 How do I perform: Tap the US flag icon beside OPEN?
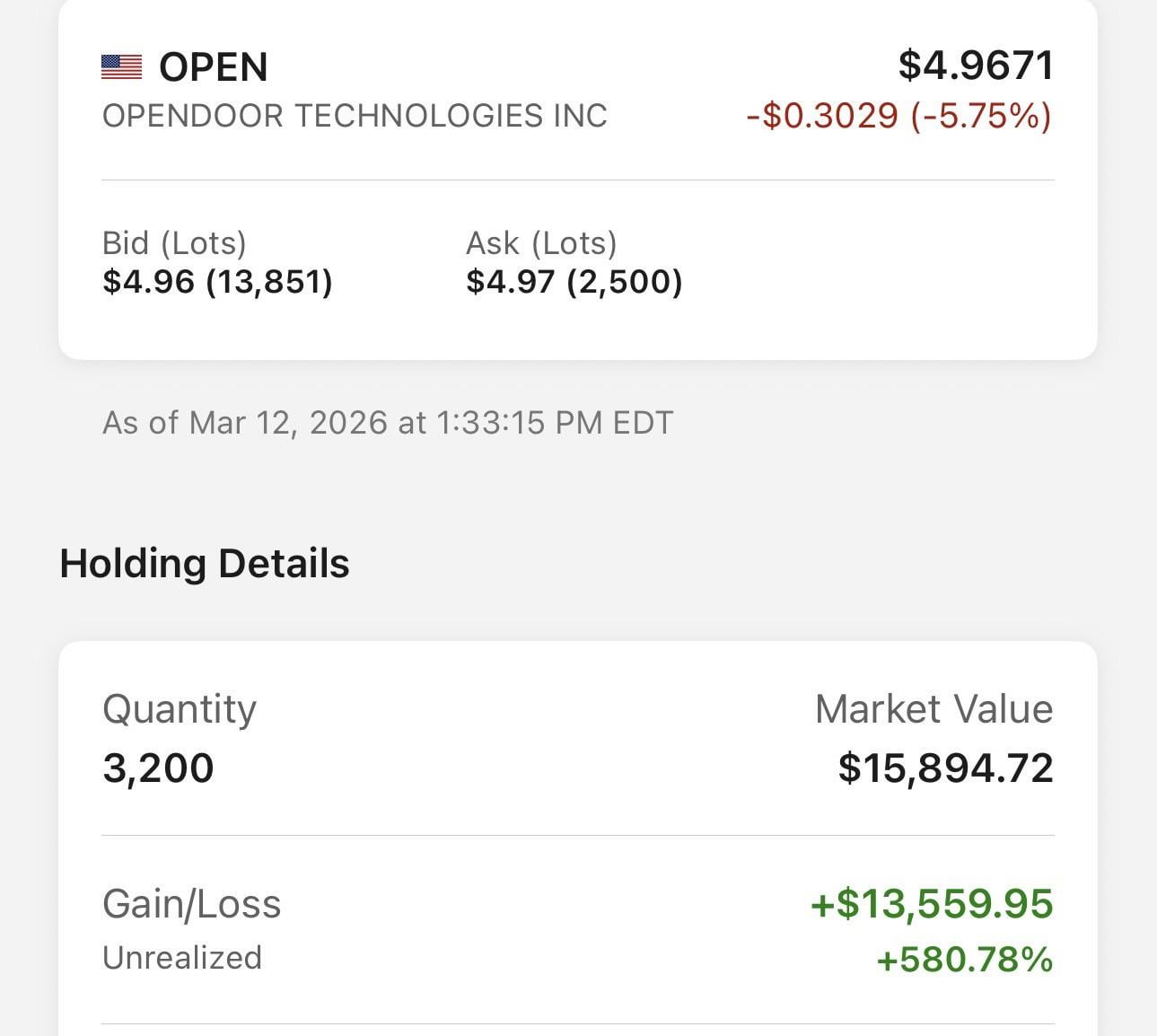coord(121,67)
